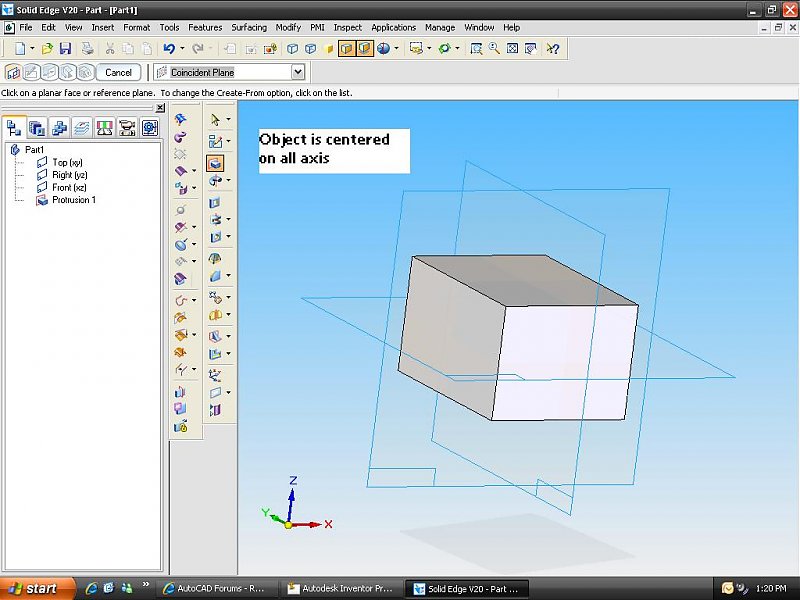This screenshot has height=600, width=800.
Task: Click the Save icon in the toolbar
Action: tap(65, 48)
